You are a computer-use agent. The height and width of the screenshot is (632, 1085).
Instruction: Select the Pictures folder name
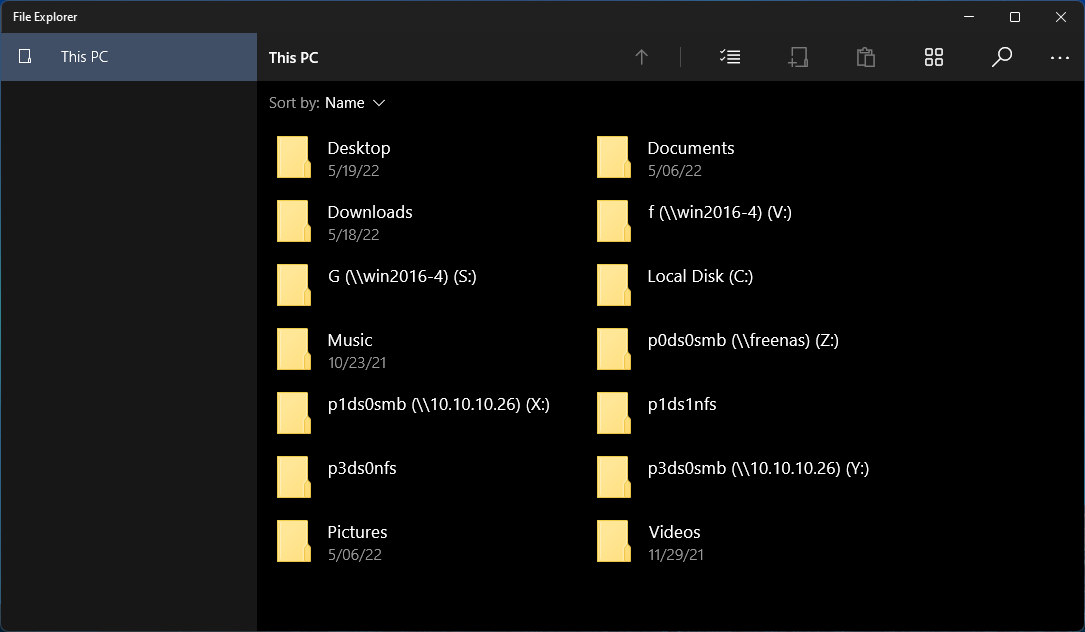coord(357,532)
